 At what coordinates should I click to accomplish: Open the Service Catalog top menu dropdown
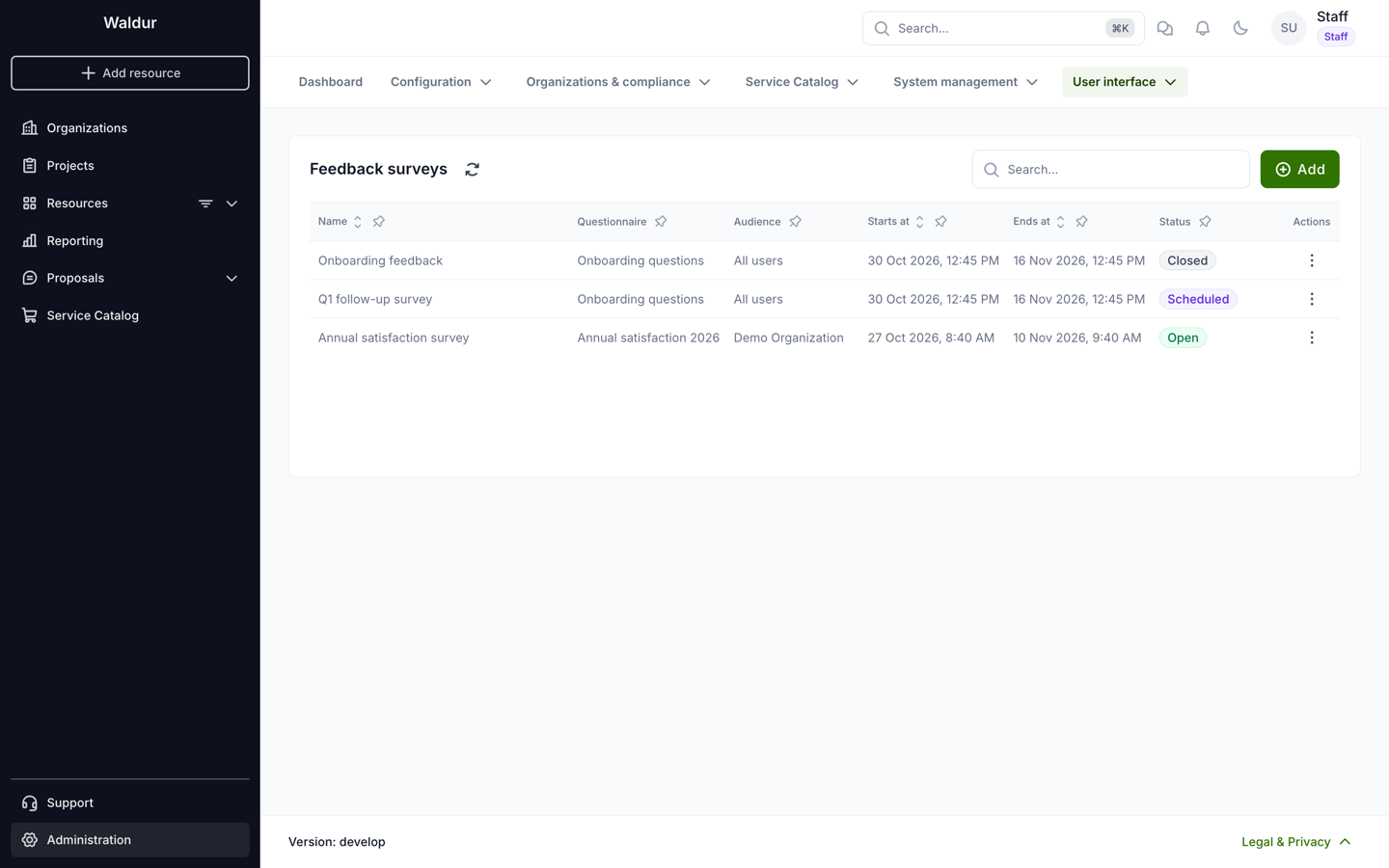(x=802, y=82)
